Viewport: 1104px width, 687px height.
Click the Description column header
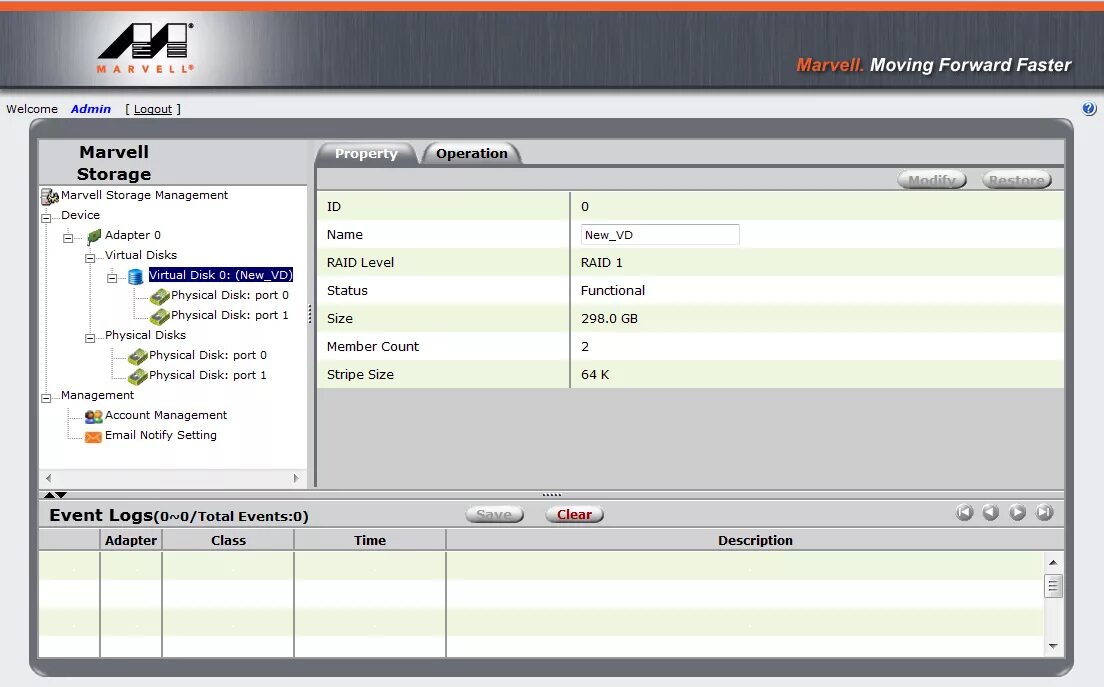click(755, 541)
